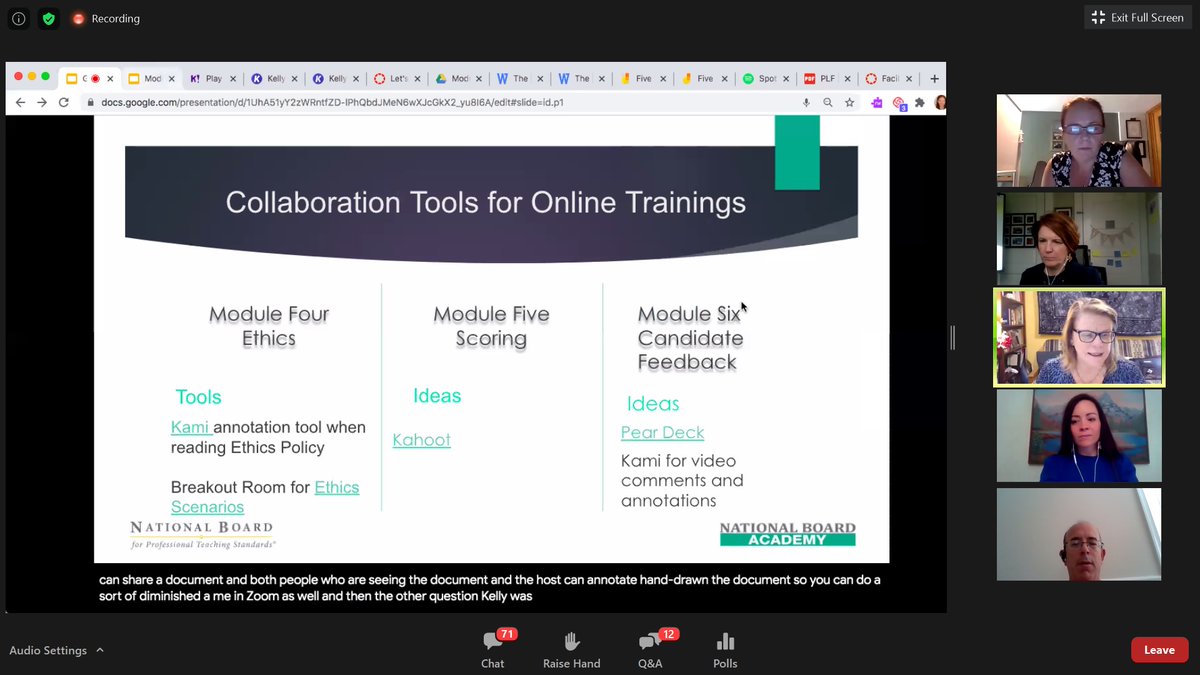The image size is (1200, 675).
Task: Click the green encryption shield icon
Action: tap(48, 18)
